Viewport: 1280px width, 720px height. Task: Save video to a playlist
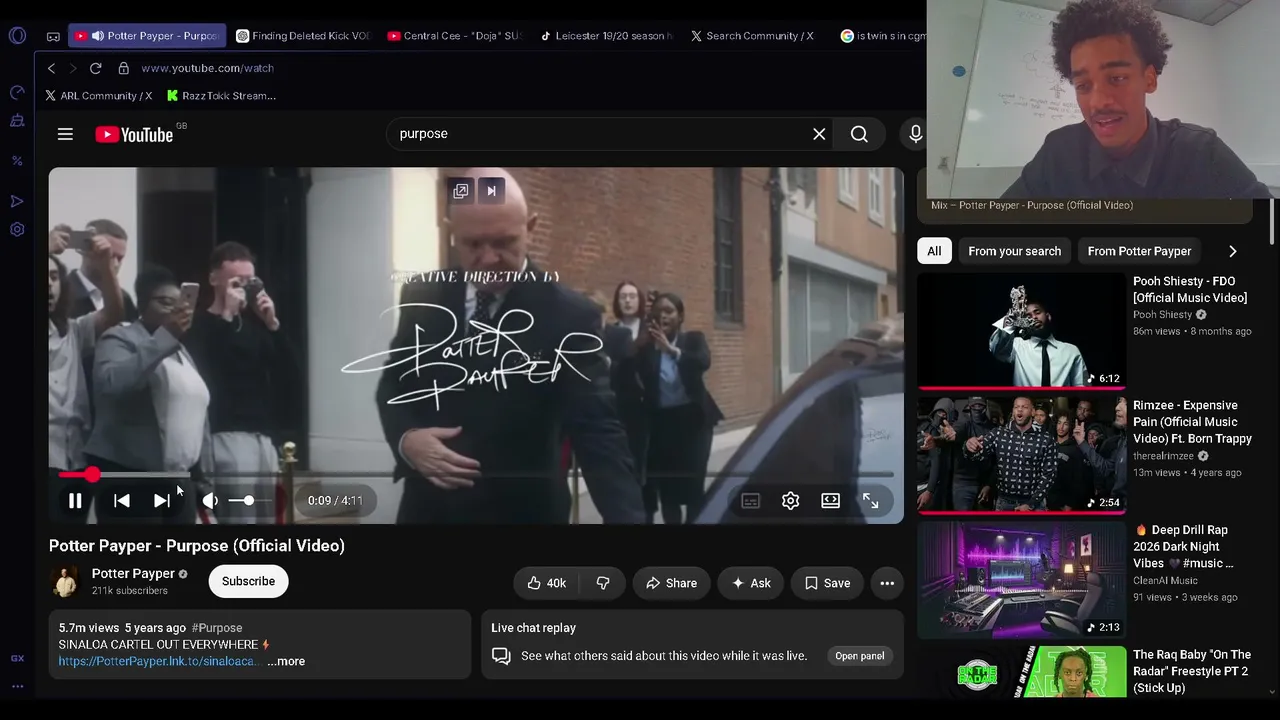click(x=828, y=583)
